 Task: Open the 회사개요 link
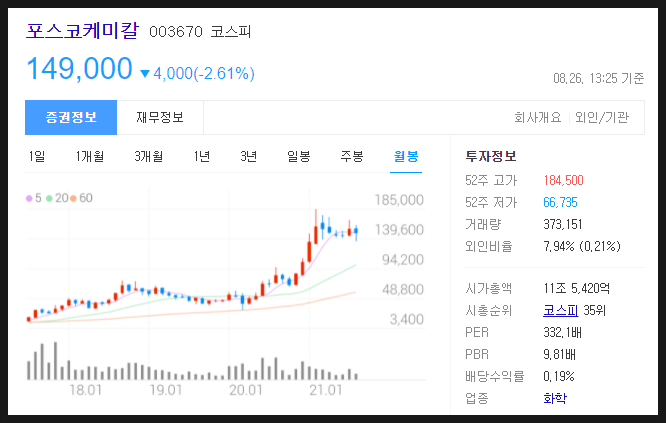point(539,118)
